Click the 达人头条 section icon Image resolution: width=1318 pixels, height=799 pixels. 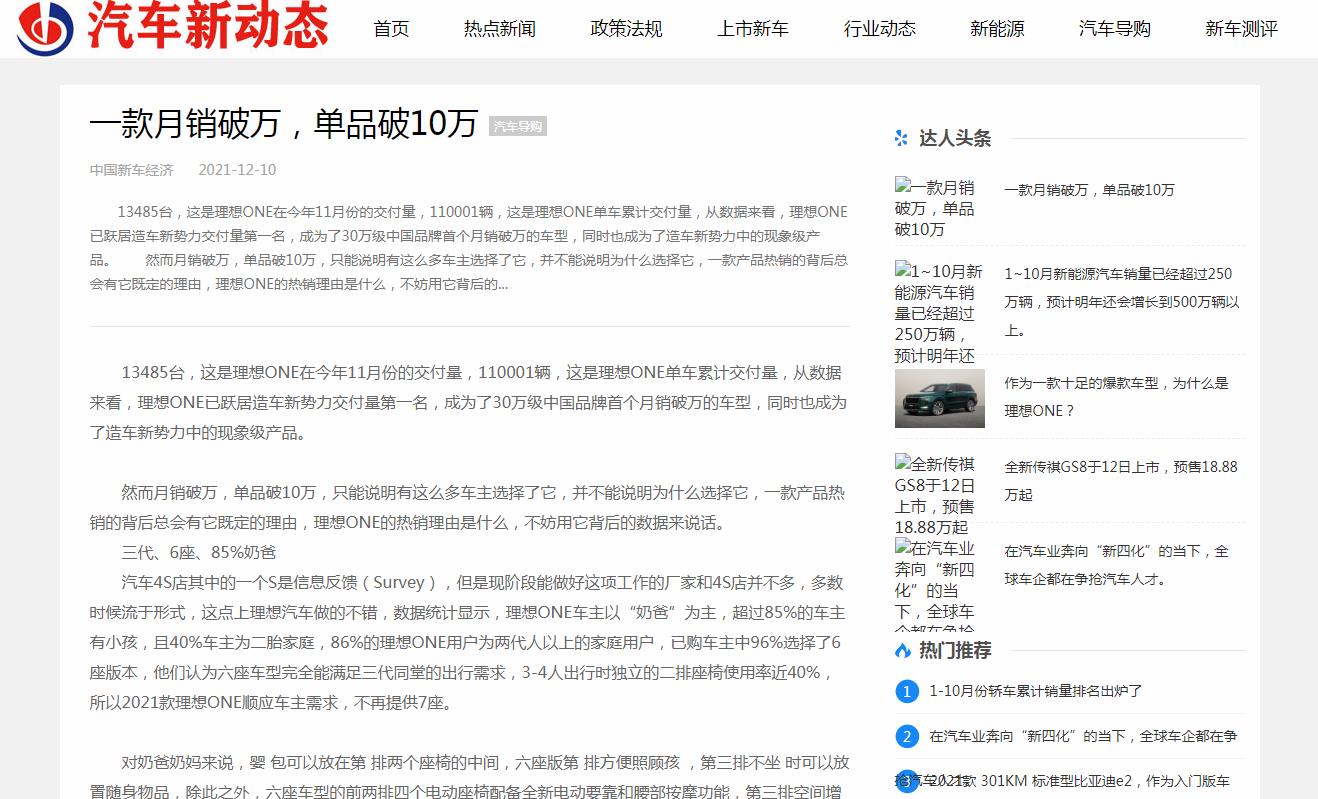902,138
